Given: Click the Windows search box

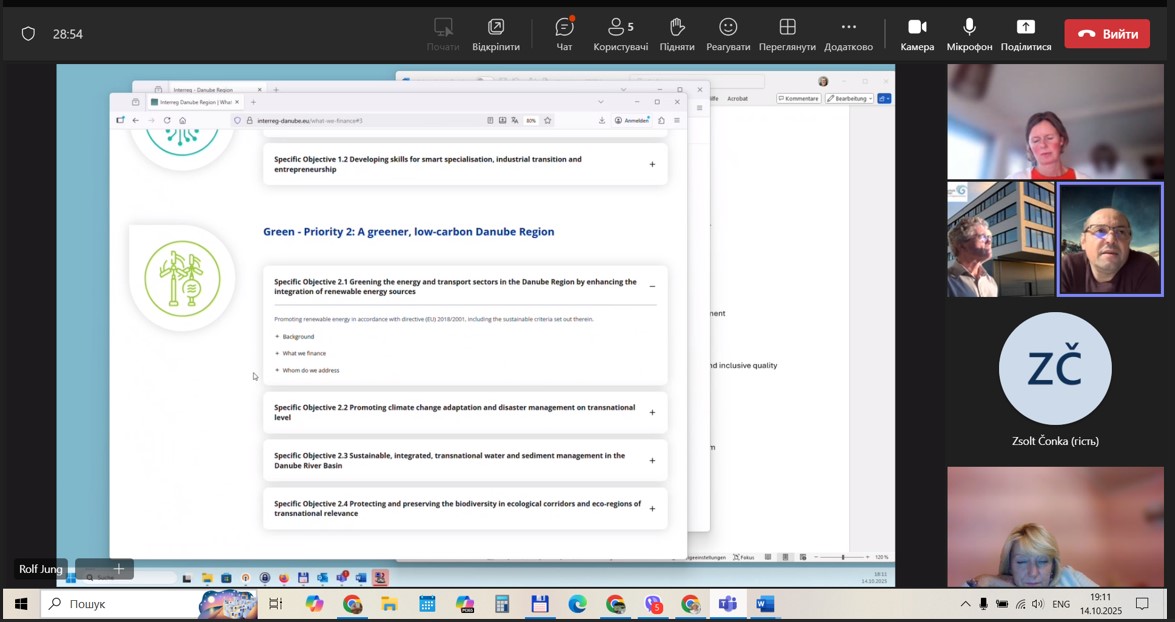Looking at the screenshot, I should (x=120, y=604).
